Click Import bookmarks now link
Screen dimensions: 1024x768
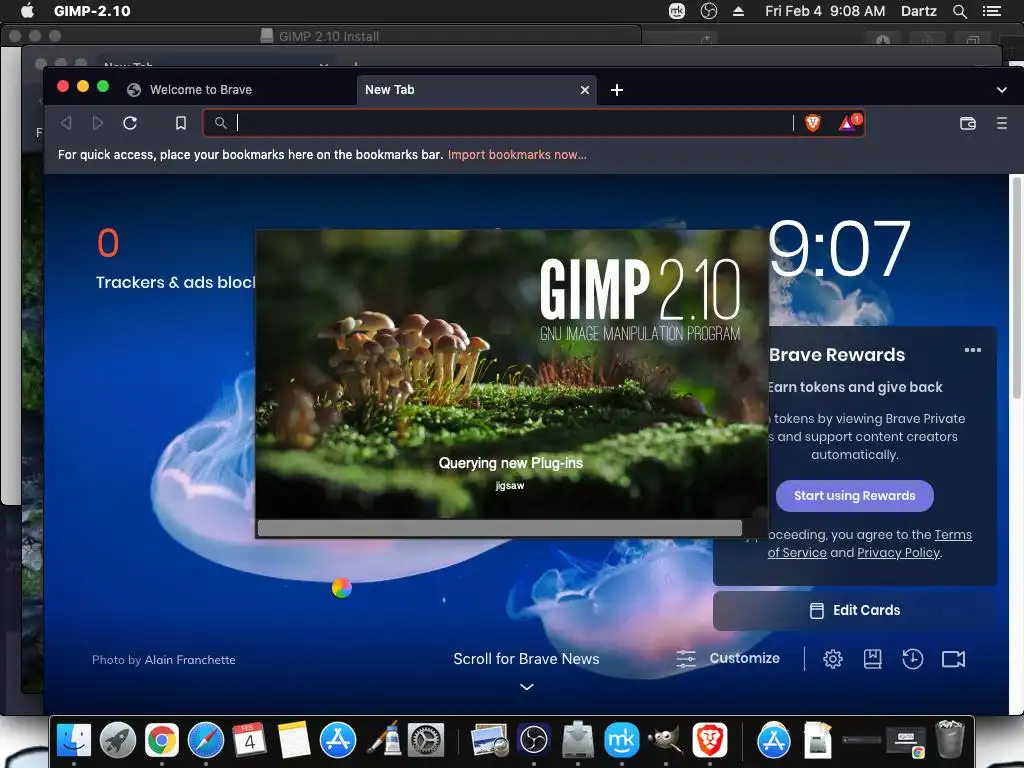pyautogui.click(x=517, y=155)
